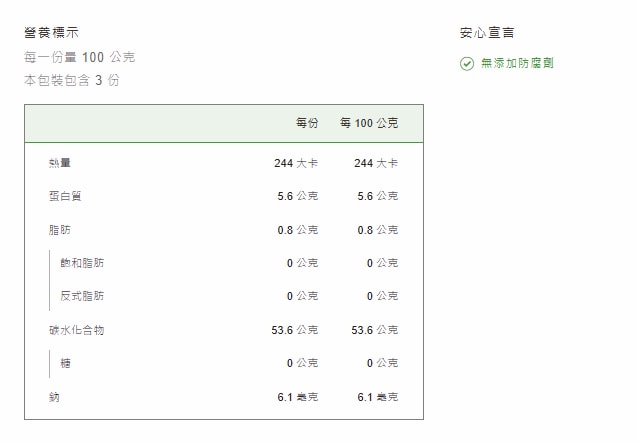This screenshot has height=443, width=639.
Task: Click the 每 100 公克 column header
Action: [x=368, y=123]
